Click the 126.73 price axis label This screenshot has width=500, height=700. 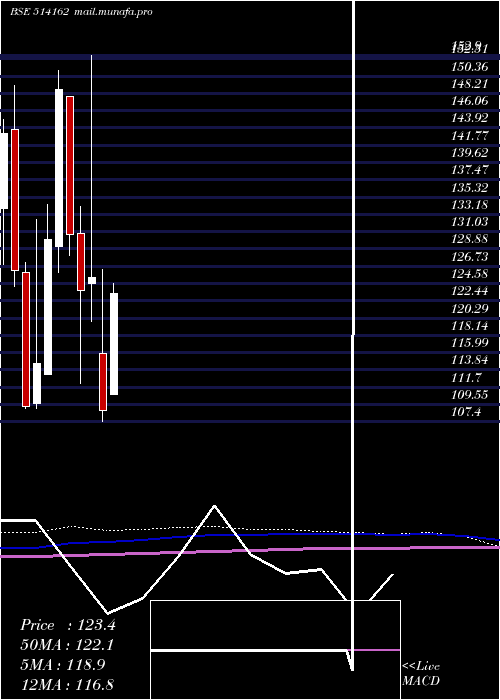[470, 257]
